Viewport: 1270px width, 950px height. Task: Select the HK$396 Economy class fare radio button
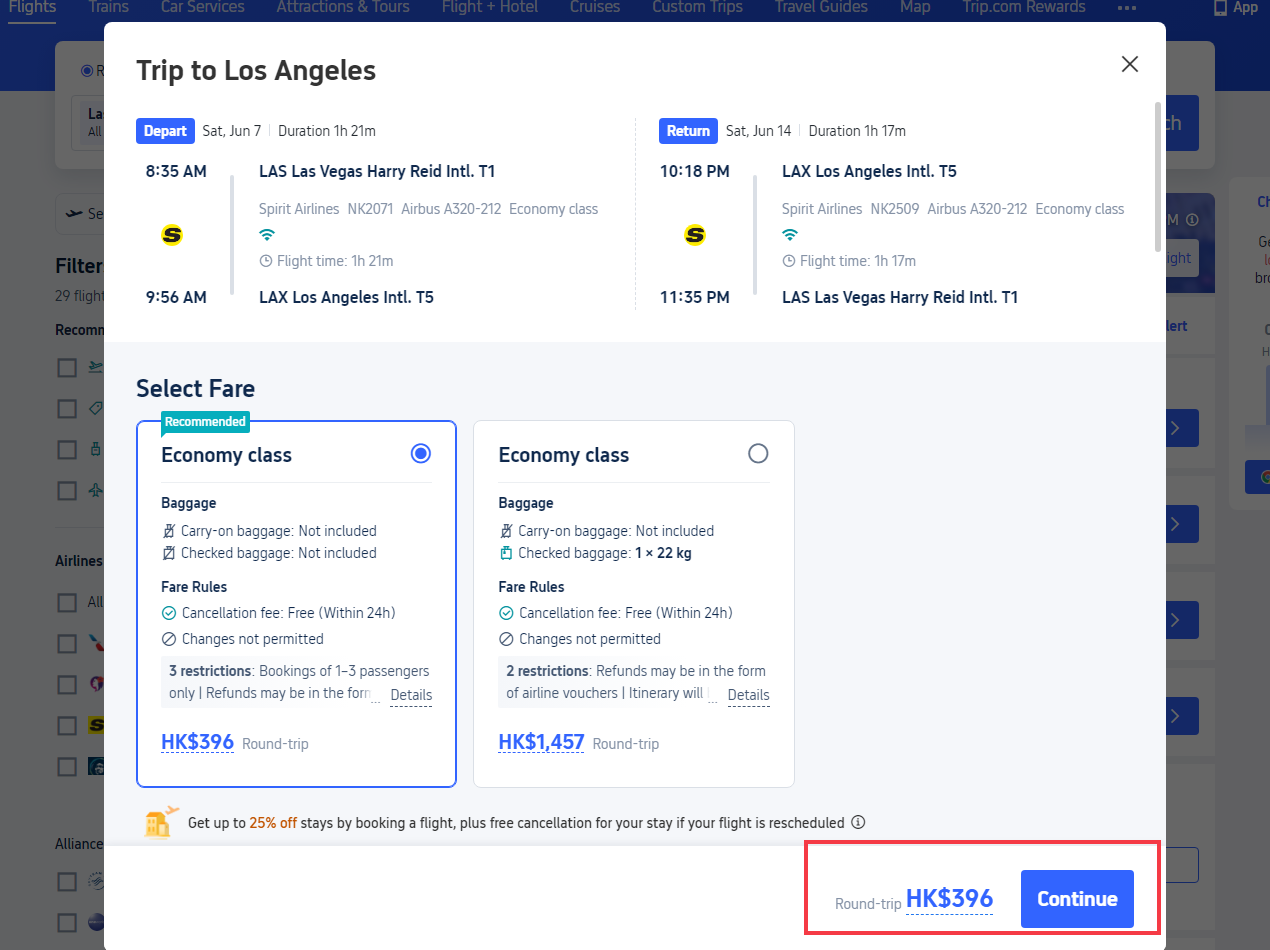pyautogui.click(x=421, y=454)
